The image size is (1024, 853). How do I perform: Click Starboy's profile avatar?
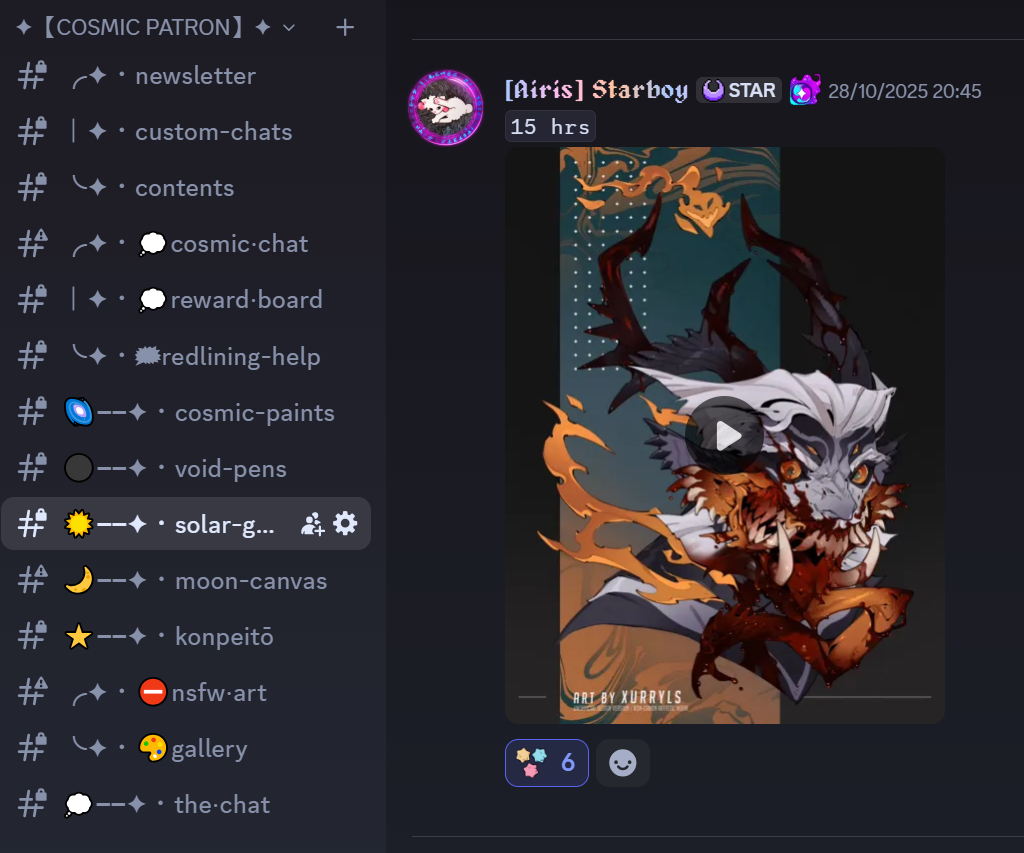click(x=445, y=108)
